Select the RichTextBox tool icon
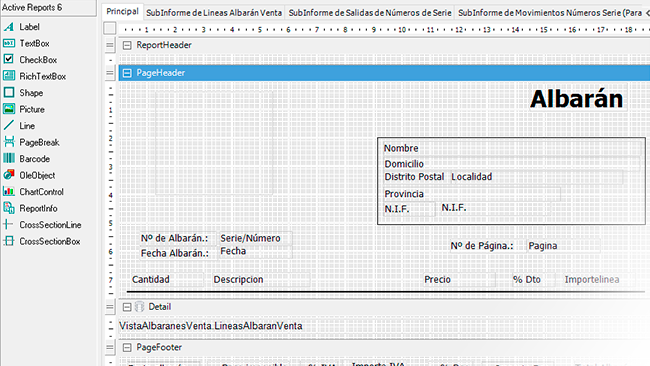 tap(9, 76)
